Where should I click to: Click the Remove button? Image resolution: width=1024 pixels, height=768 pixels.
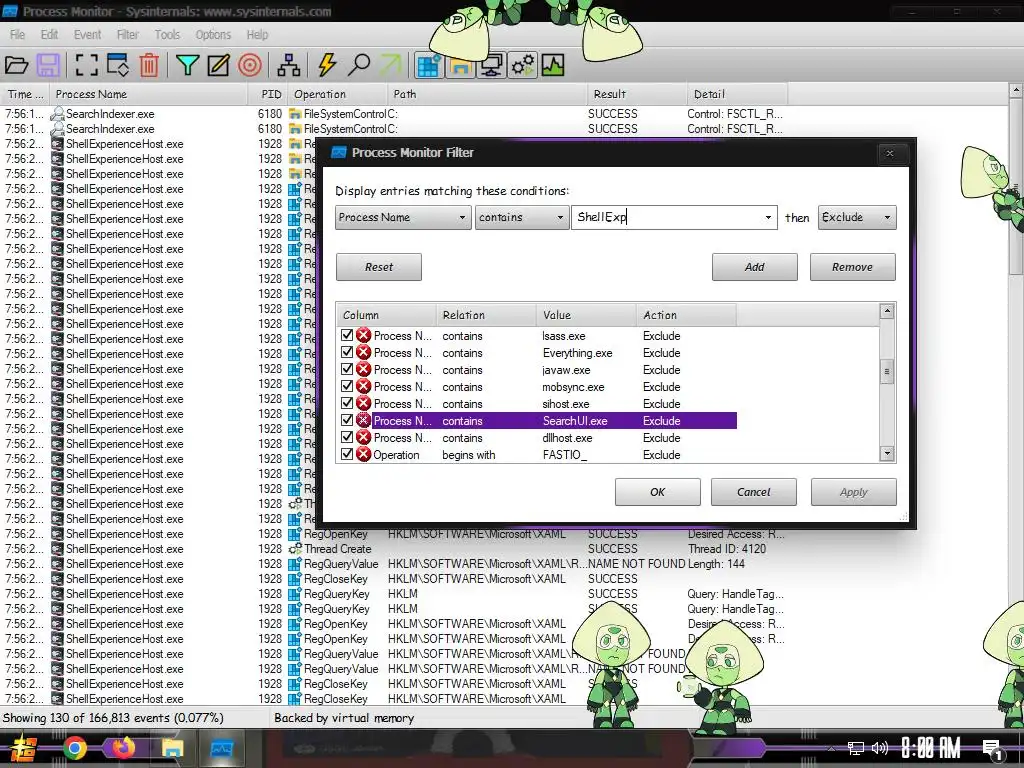tap(852, 267)
